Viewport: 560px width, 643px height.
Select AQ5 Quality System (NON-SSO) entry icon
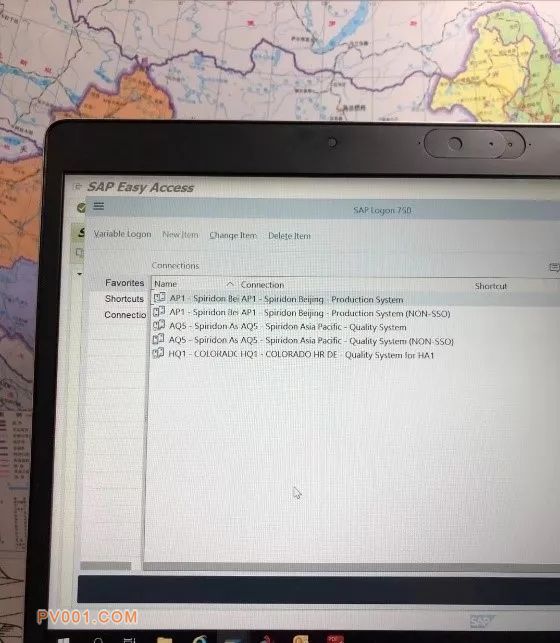tap(158, 339)
